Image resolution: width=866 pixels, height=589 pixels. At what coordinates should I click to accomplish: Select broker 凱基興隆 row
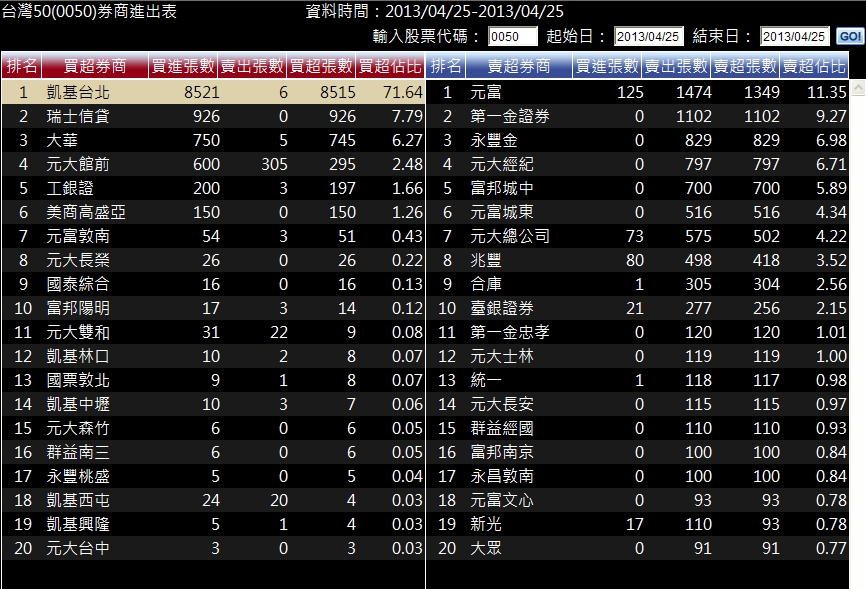pos(213,524)
